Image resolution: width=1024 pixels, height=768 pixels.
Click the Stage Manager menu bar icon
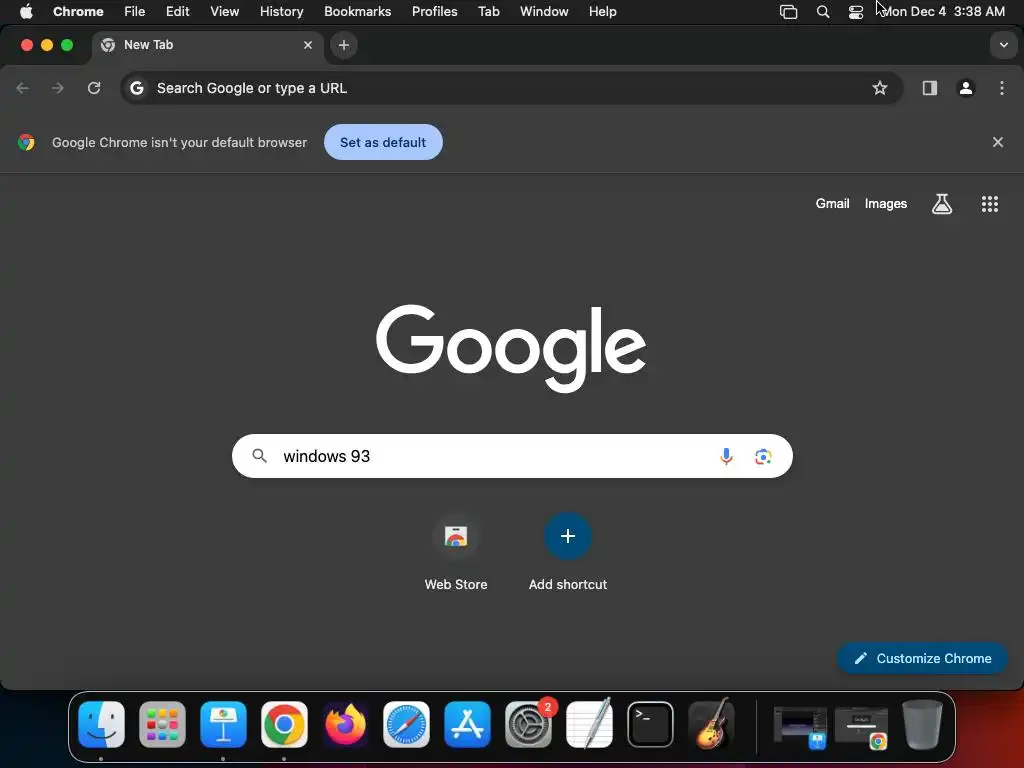[x=788, y=12]
